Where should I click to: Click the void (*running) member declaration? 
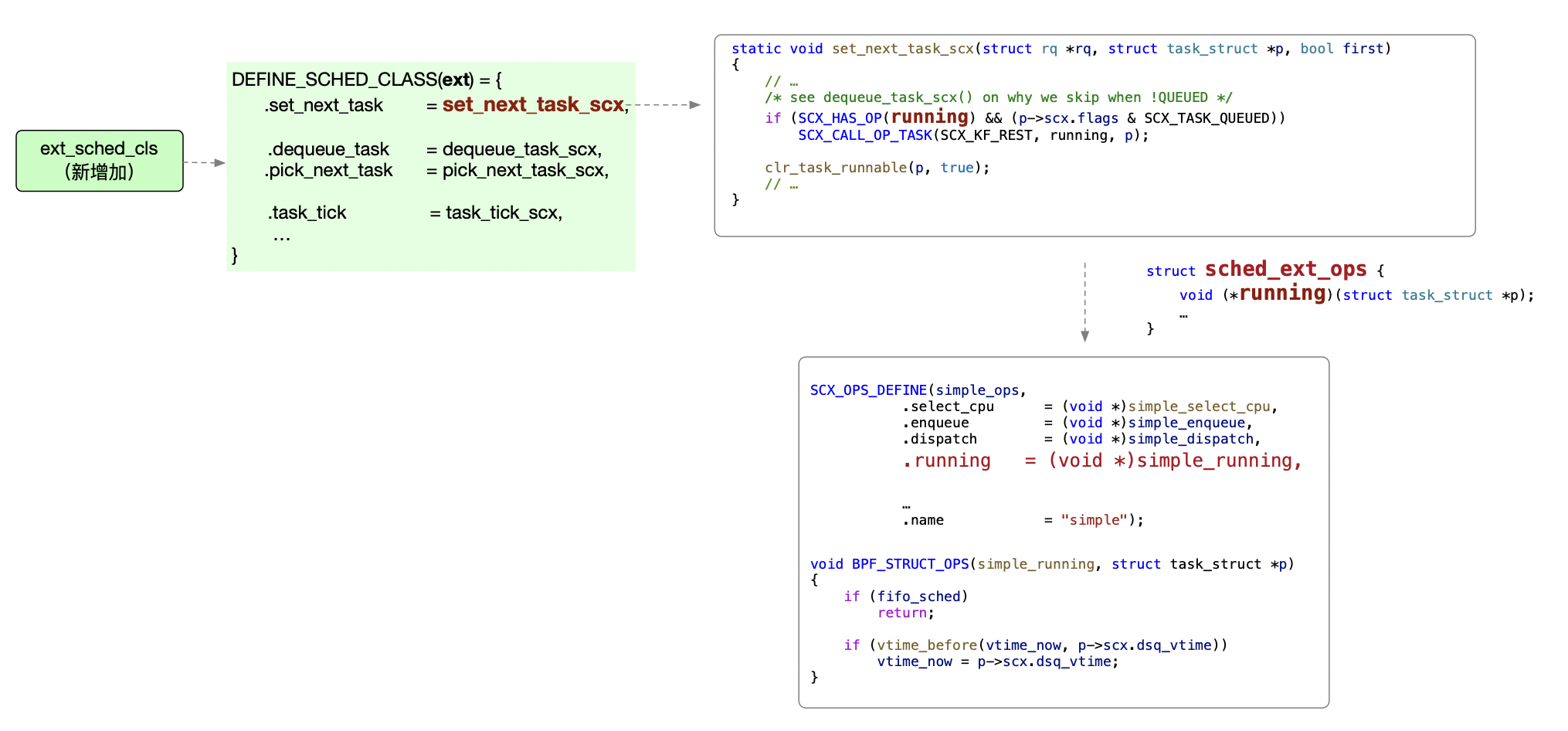click(1356, 294)
